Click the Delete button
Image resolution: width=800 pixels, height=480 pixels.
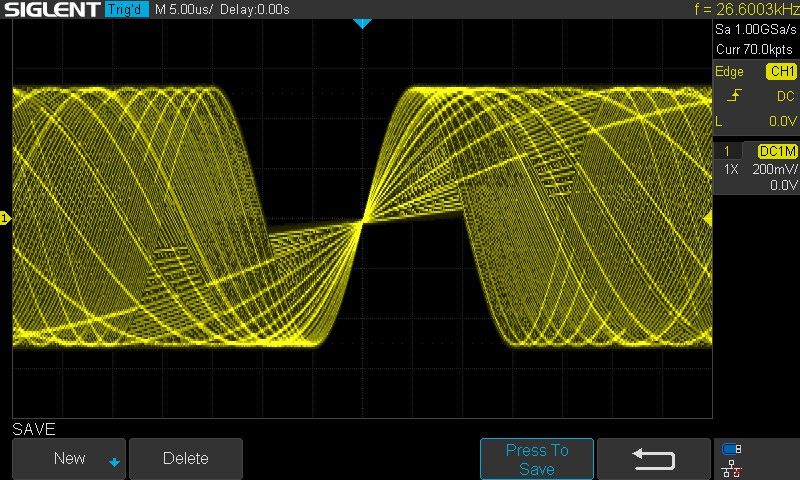coord(186,458)
